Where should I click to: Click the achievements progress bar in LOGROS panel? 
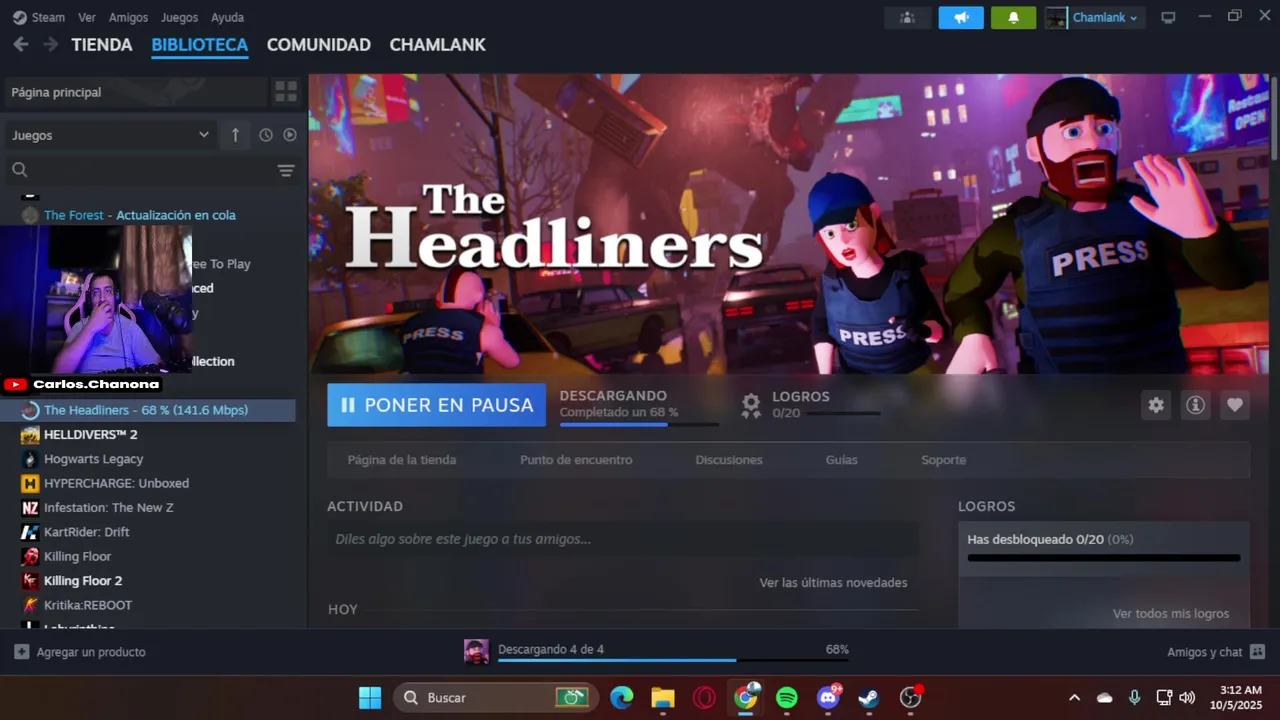tap(1103, 558)
